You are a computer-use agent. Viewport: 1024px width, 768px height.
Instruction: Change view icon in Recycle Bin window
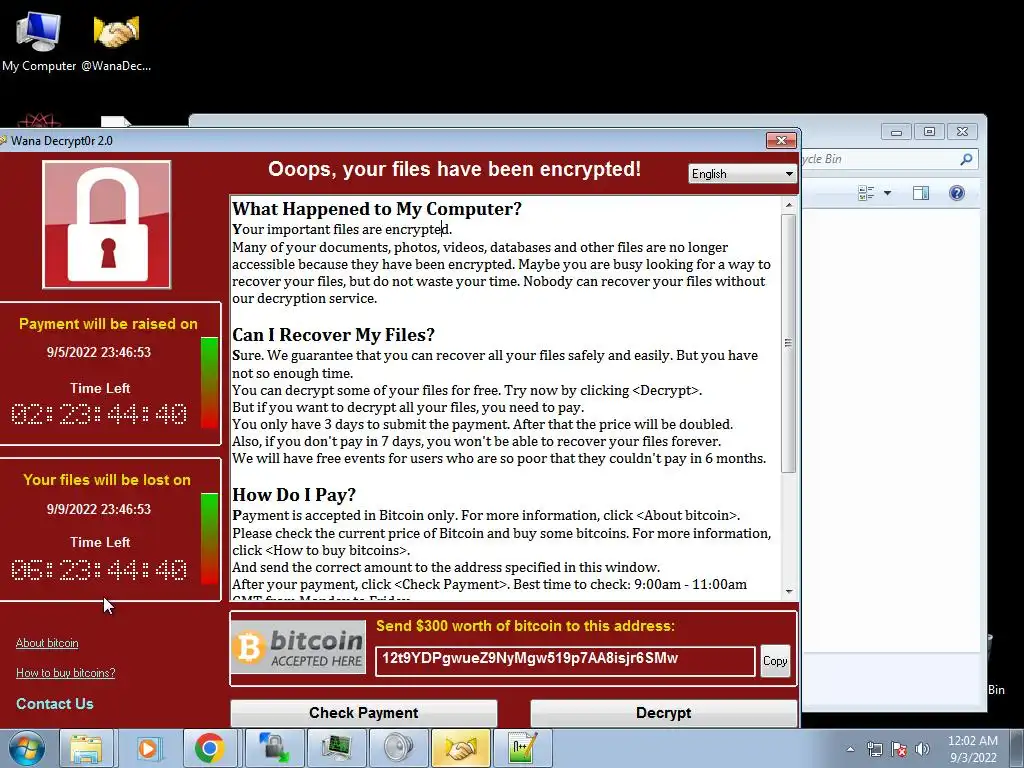866,193
